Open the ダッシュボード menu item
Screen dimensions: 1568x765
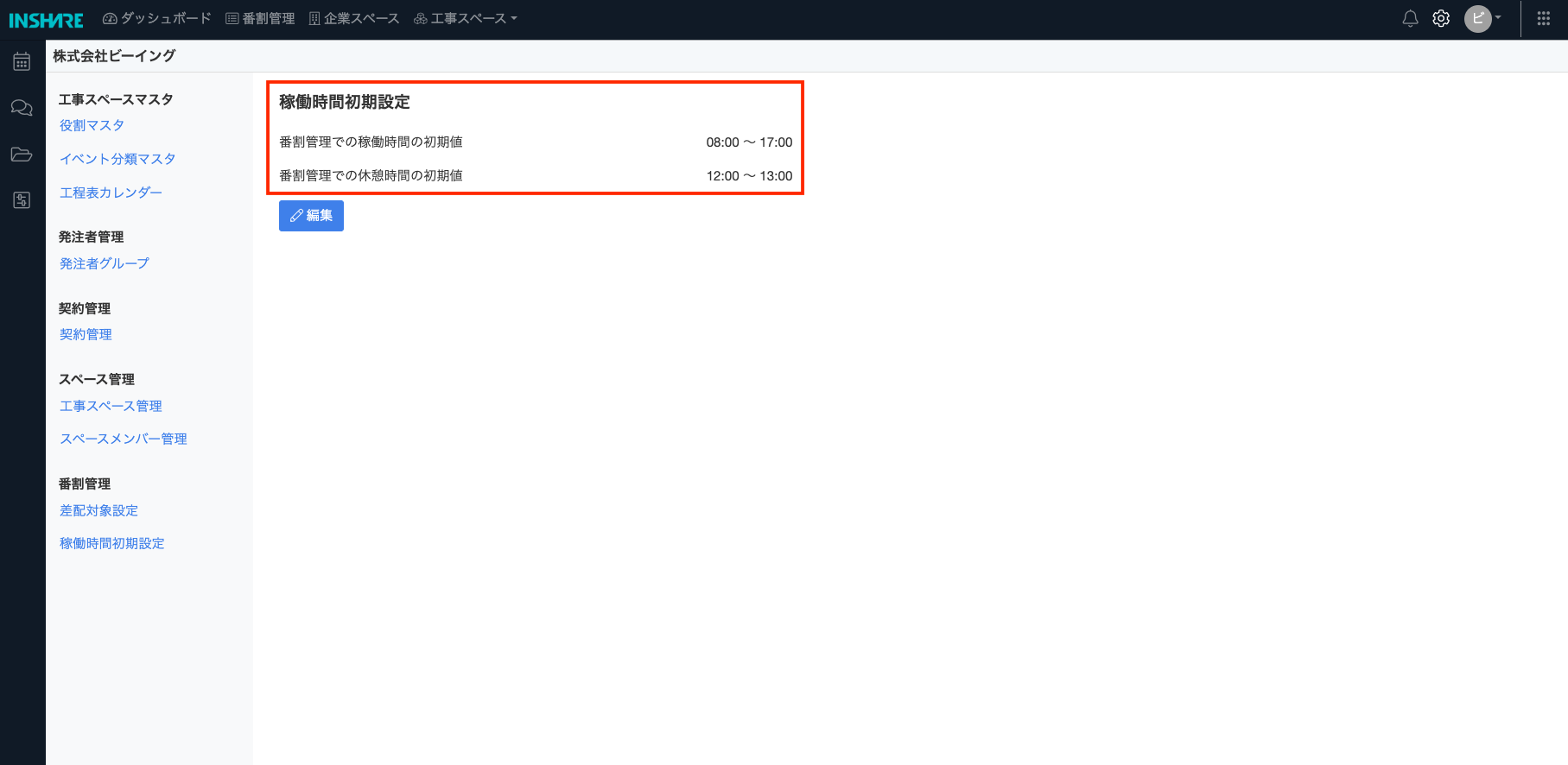point(157,18)
